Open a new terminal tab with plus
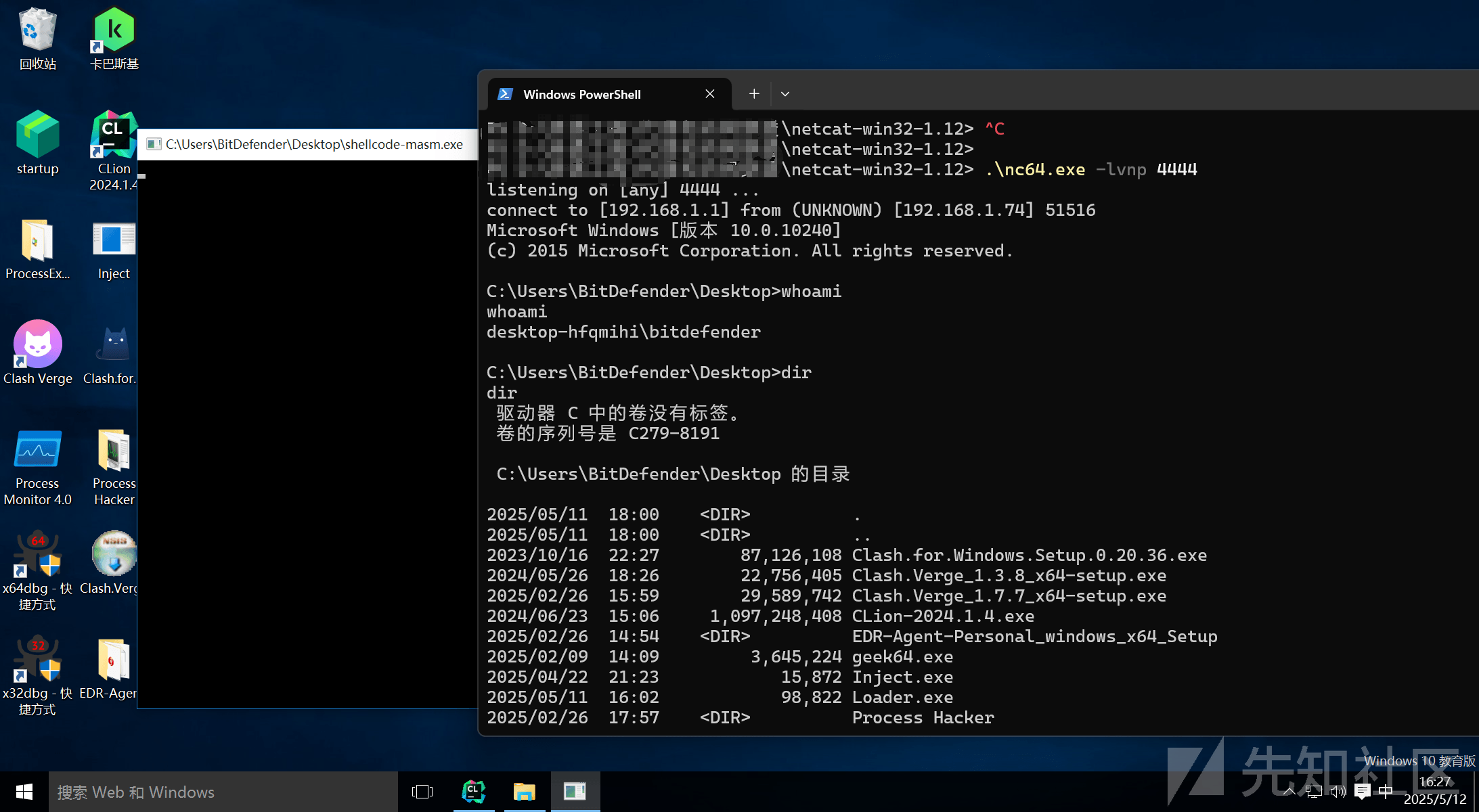The image size is (1479, 812). coord(754,94)
